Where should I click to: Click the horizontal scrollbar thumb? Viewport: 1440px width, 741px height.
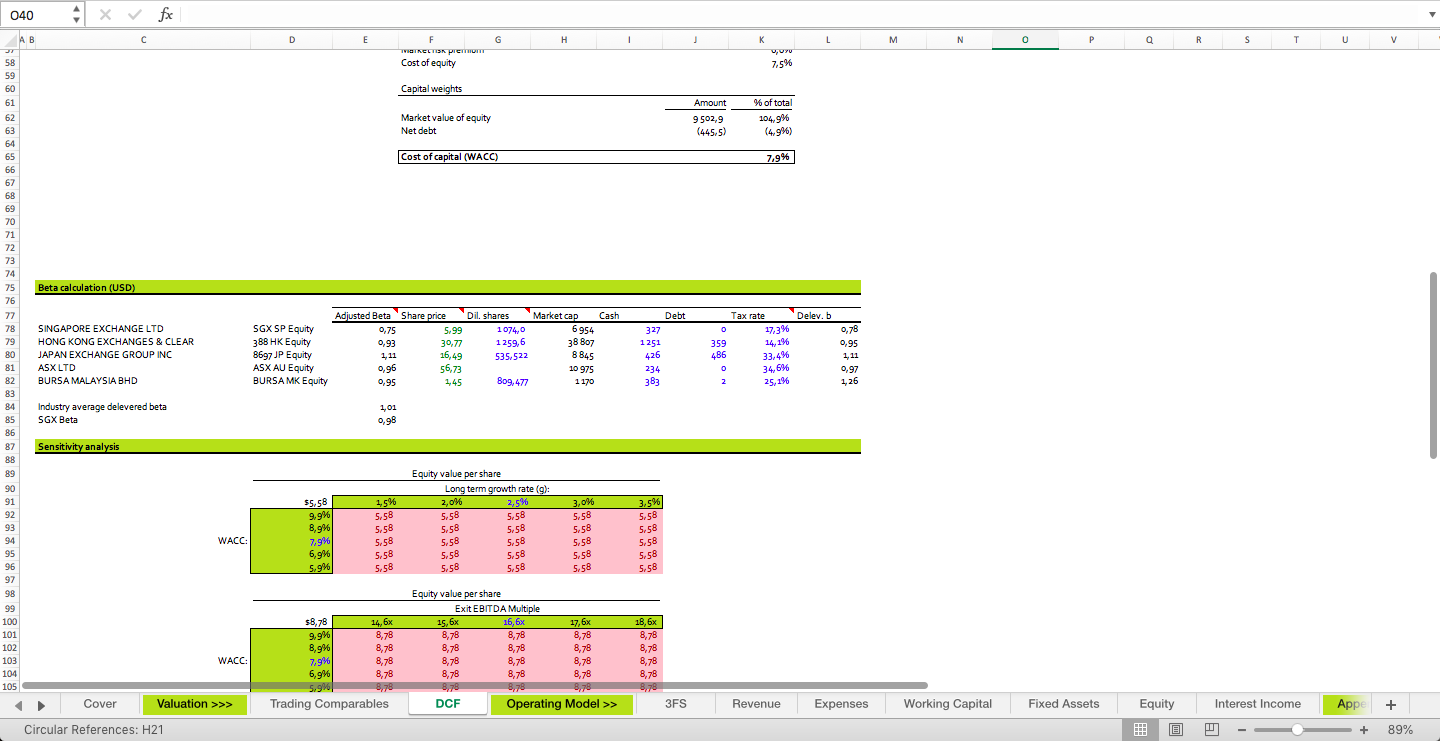[x=475, y=686]
